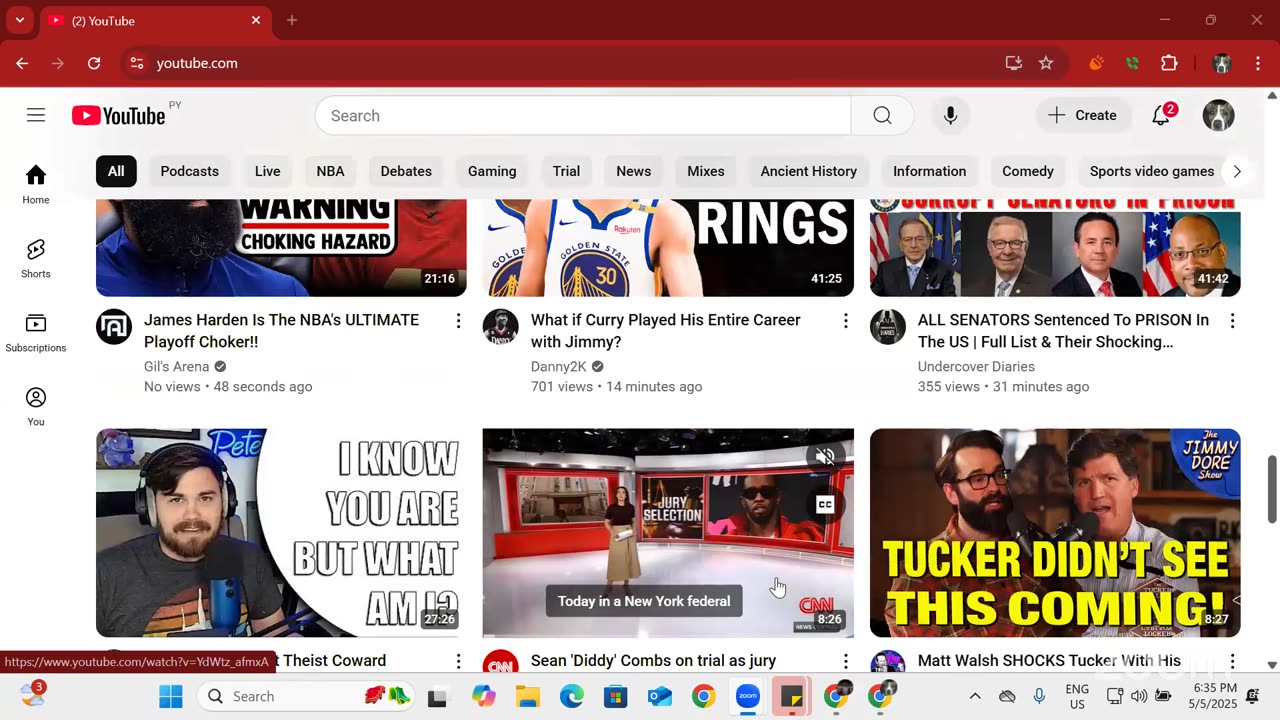Image resolution: width=1280 pixels, height=720 pixels.
Task: Open the green phone extension
Action: (1132, 63)
